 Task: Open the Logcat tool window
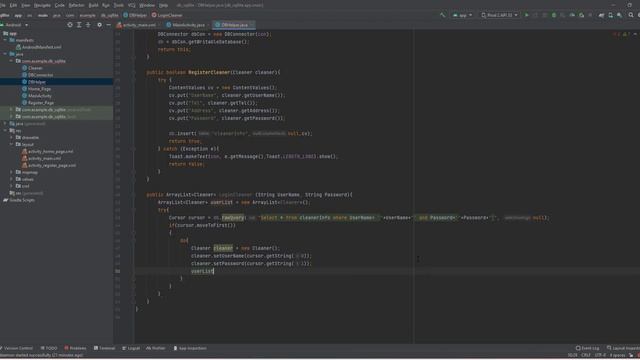(x=131, y=348)
